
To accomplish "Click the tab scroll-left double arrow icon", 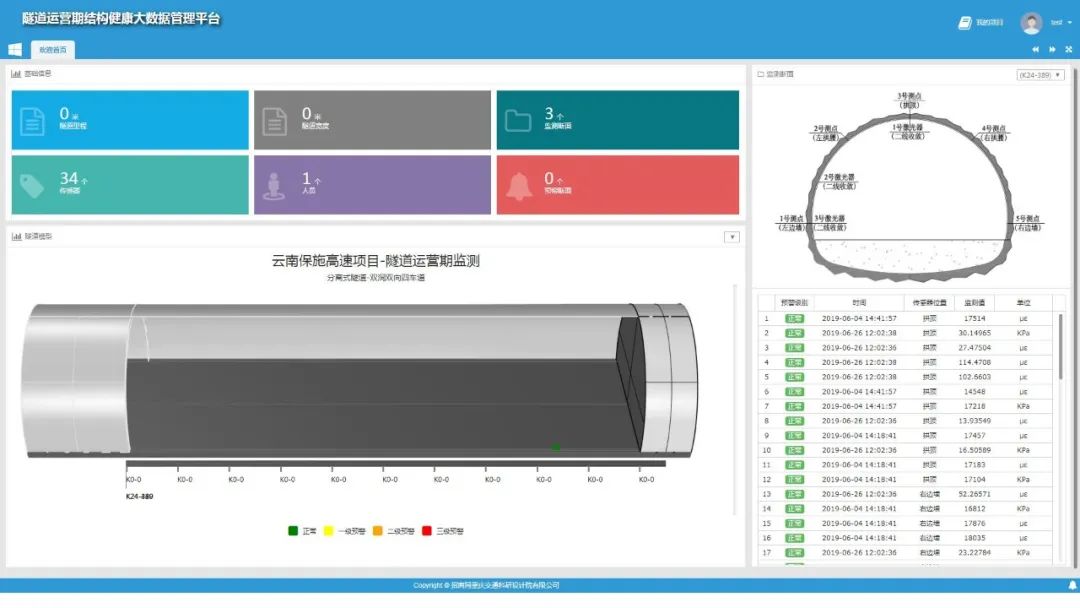I will tap(1036, 49).
